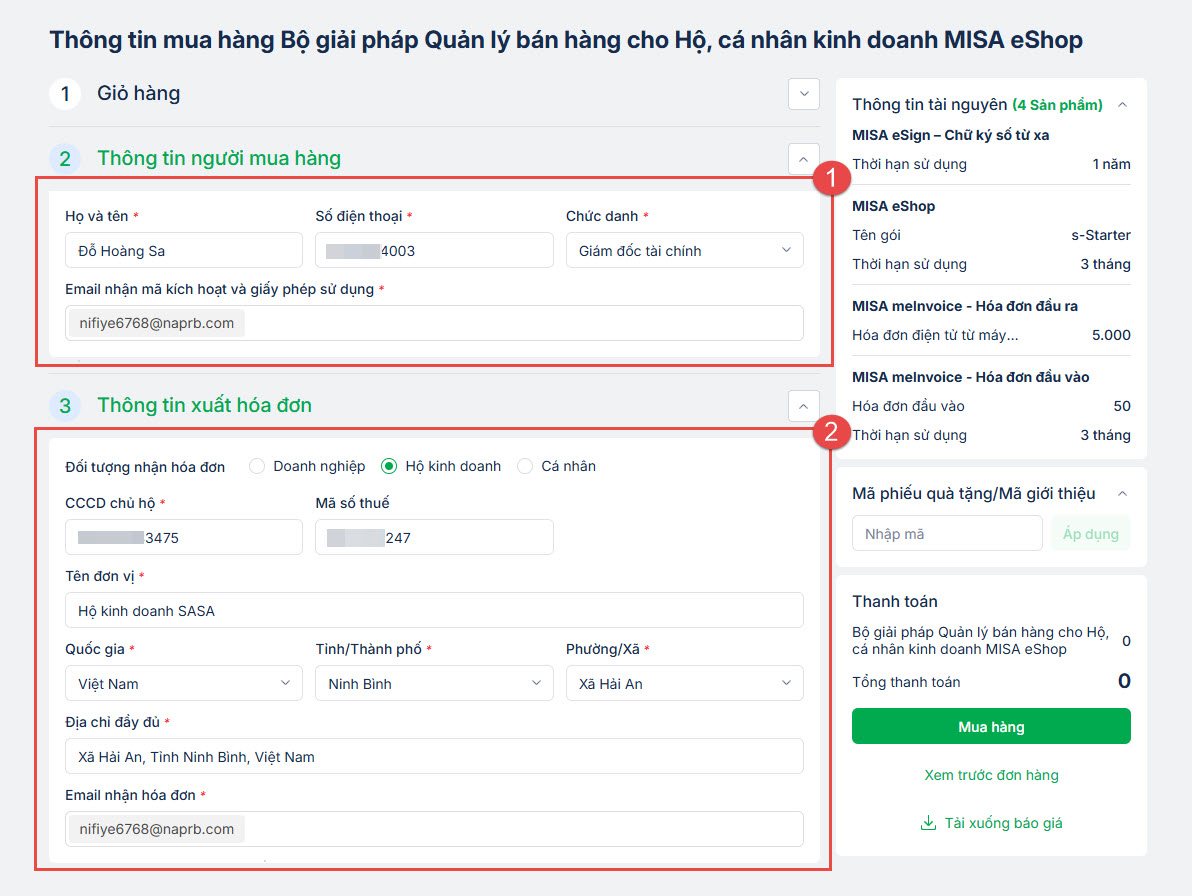The image size is (1192, 896).
Task: Open Xem trước đơn hàng link
Action: (x=991, y=775)
